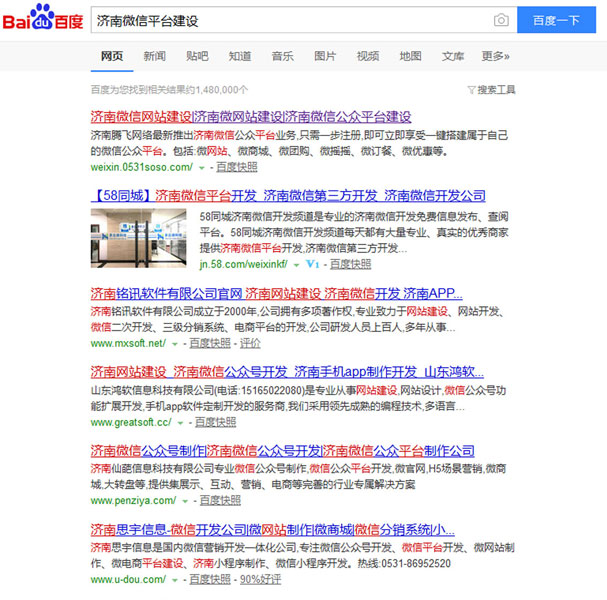Open the 更多» tab
Screen dimensions: 607x600
496,57
